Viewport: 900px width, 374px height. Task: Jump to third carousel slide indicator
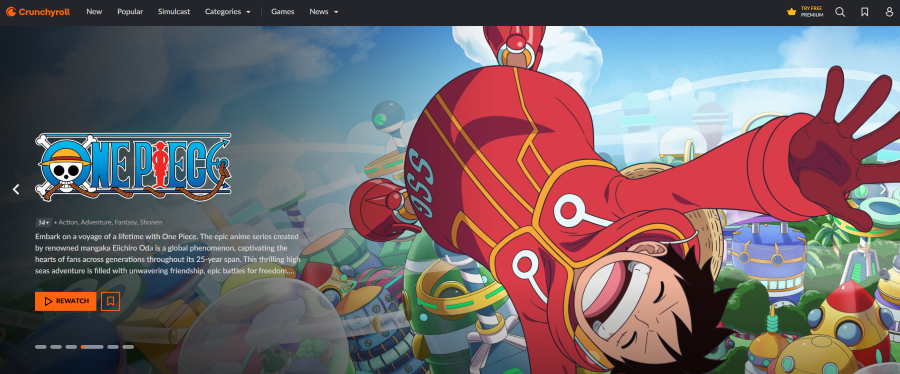(x=71, y=347)
